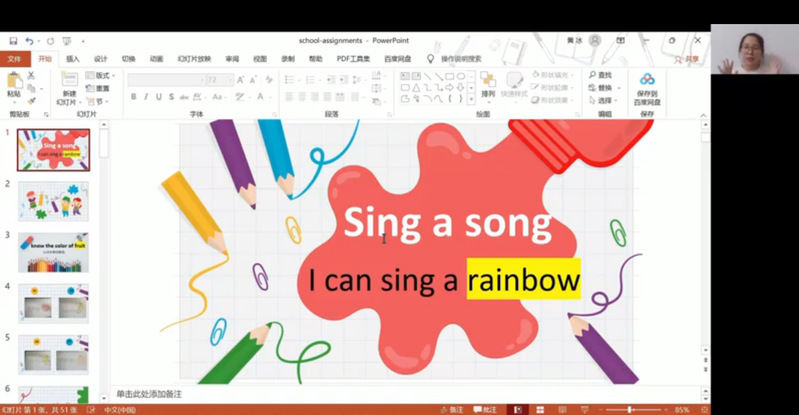This screenshot has width=799, height=415.
Task: Open the File menu button
Action: (x=14, y=59)
